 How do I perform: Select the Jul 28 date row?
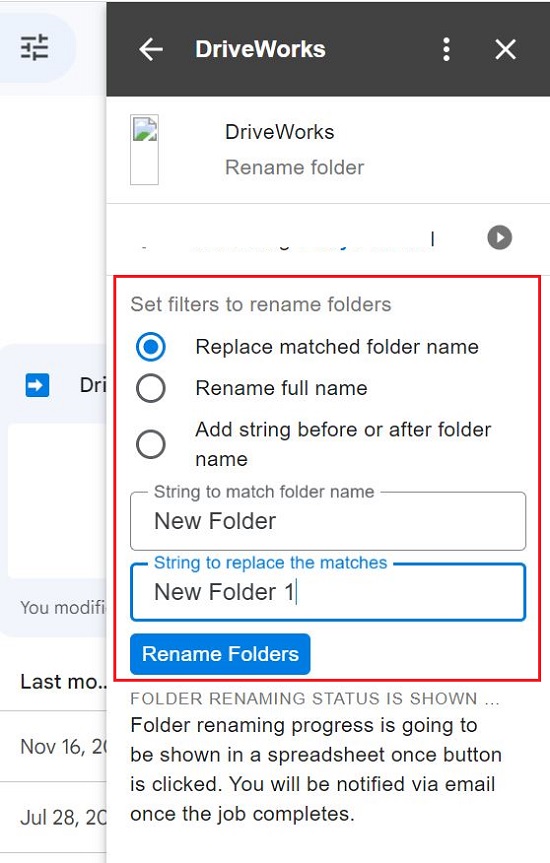coord(53,817)
